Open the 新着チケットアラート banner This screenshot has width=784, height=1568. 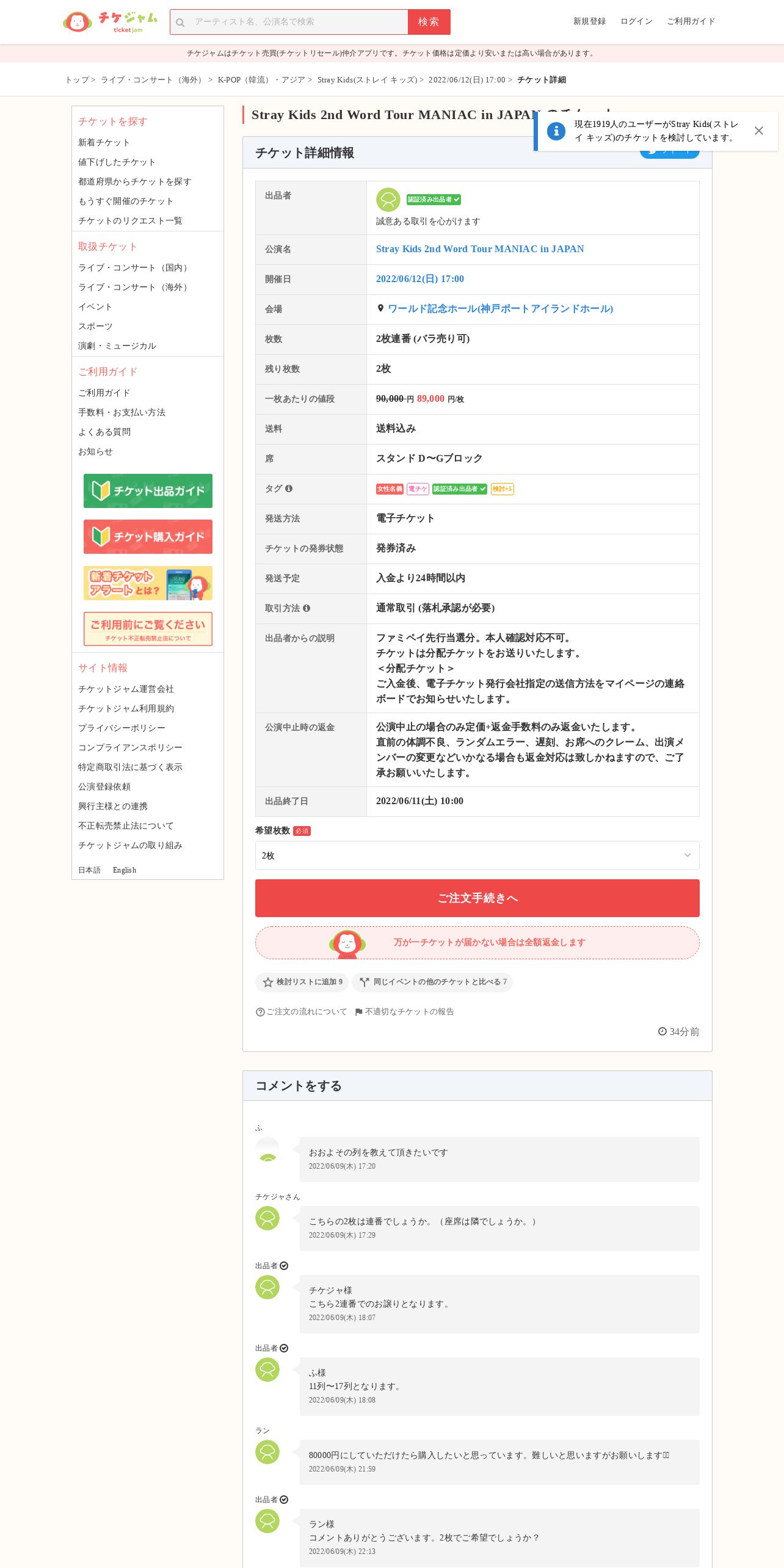click(148, 583)
